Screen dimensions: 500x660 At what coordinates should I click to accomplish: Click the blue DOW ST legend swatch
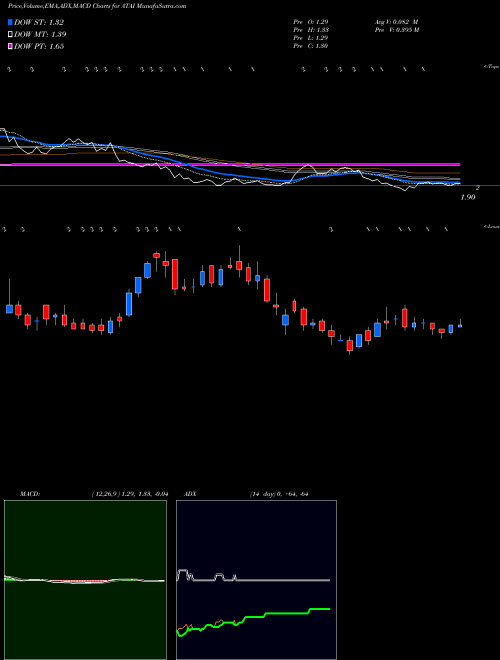point(10,23)
